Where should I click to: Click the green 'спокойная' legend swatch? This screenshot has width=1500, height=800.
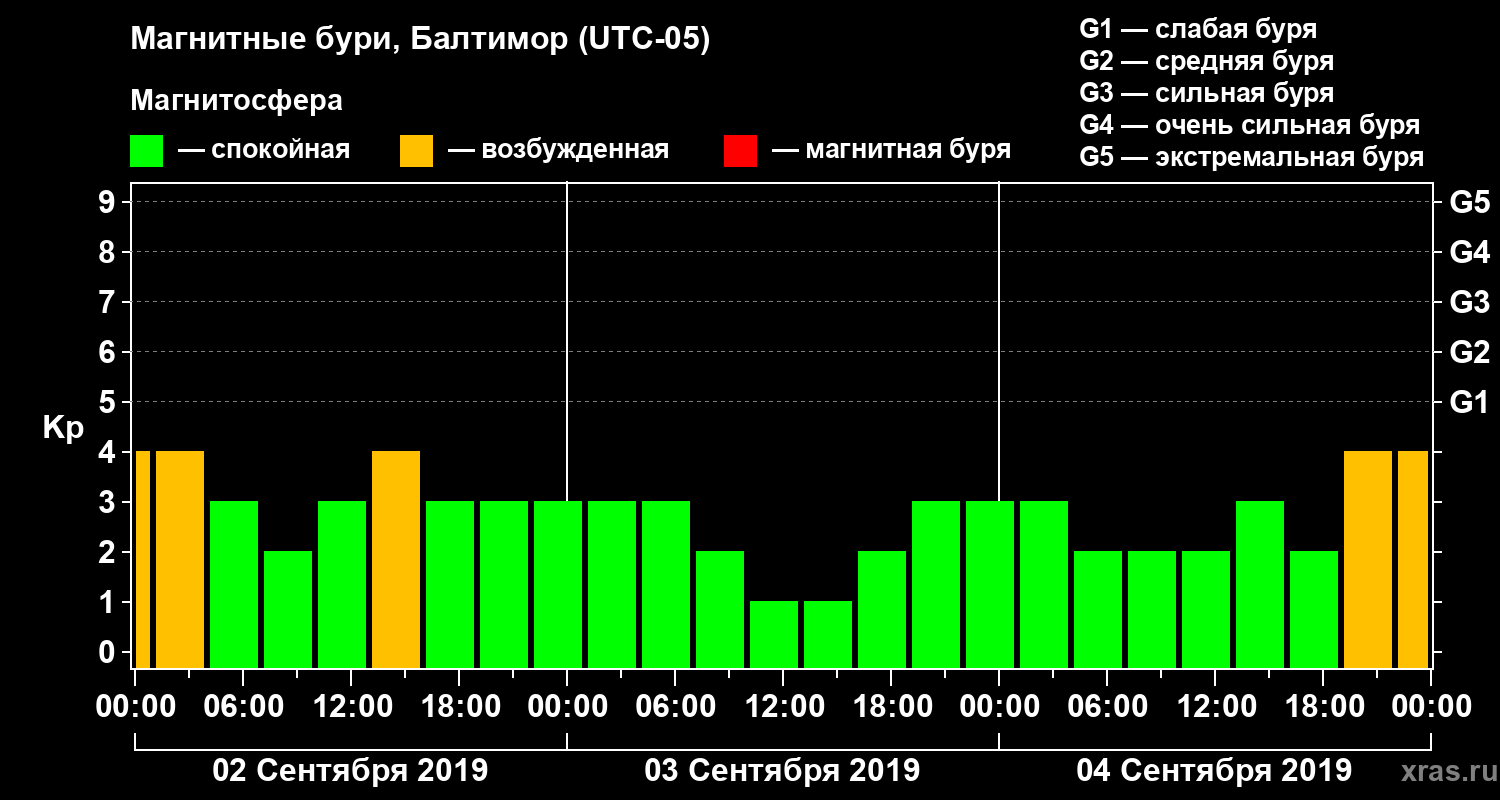[x=147, y=151]
